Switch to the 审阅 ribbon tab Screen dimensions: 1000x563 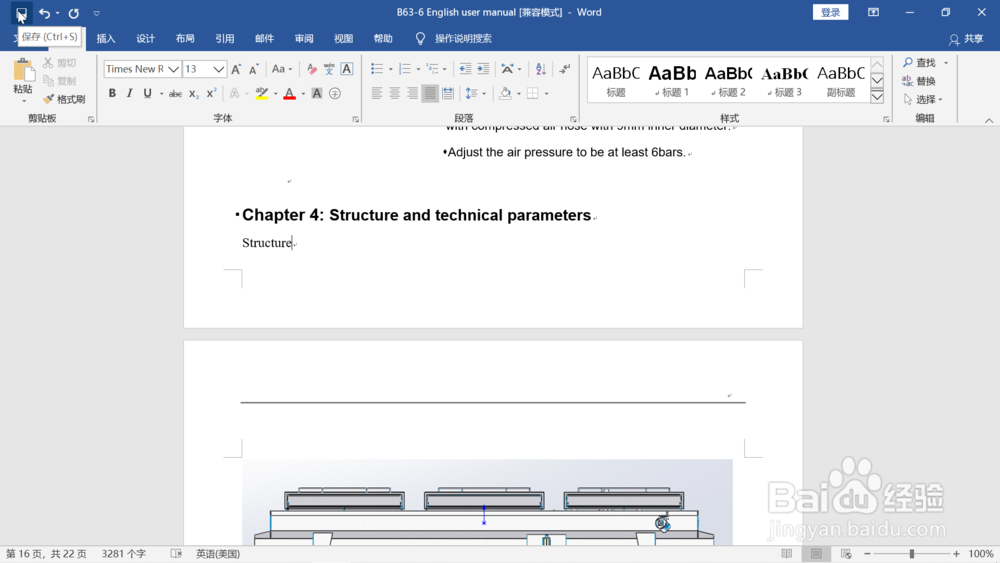pos(304,38)
